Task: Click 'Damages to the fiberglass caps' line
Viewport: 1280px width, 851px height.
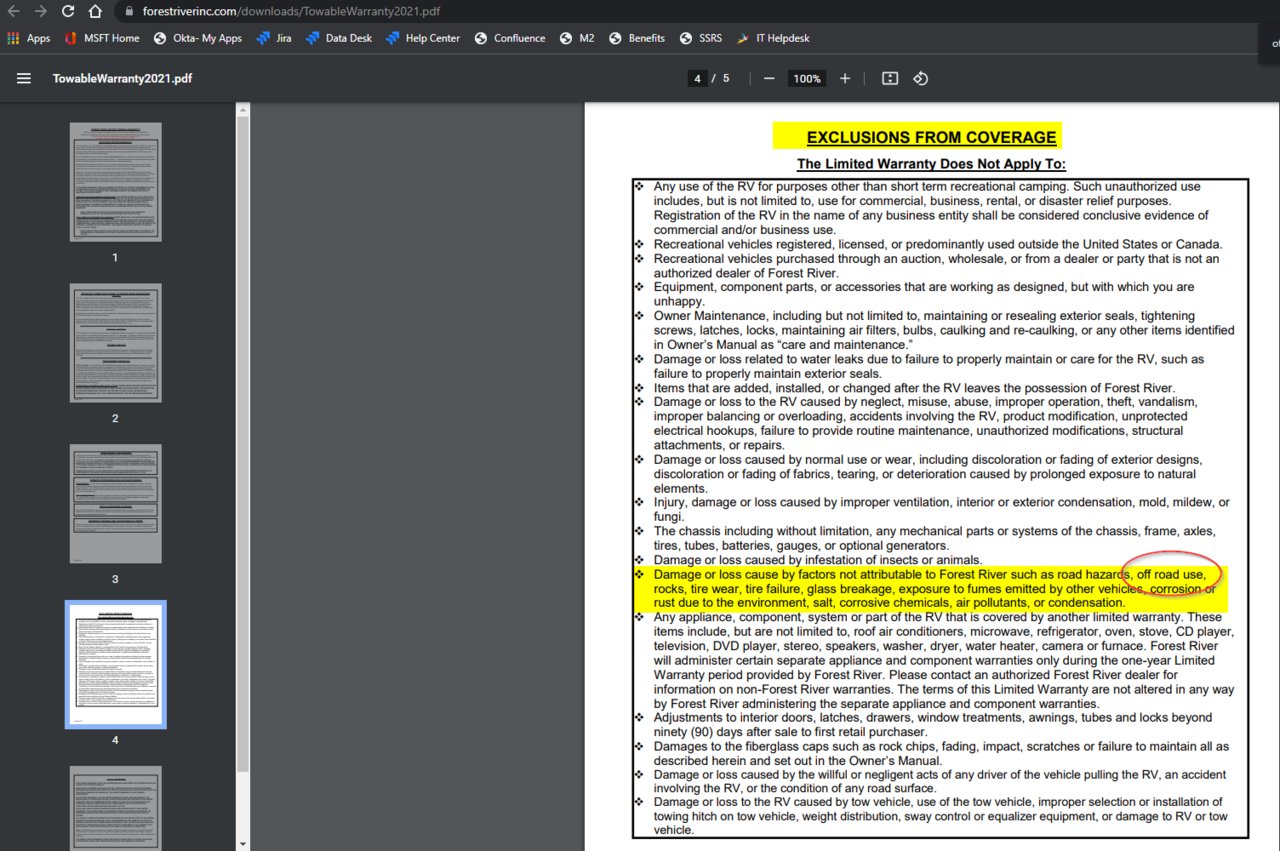Action: (941, 753)
